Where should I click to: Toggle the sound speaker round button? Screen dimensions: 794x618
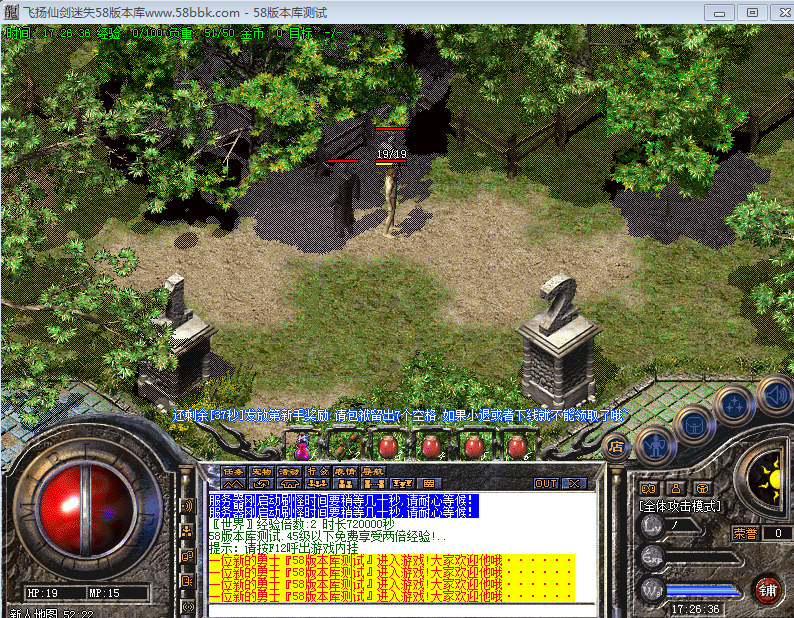775,394
